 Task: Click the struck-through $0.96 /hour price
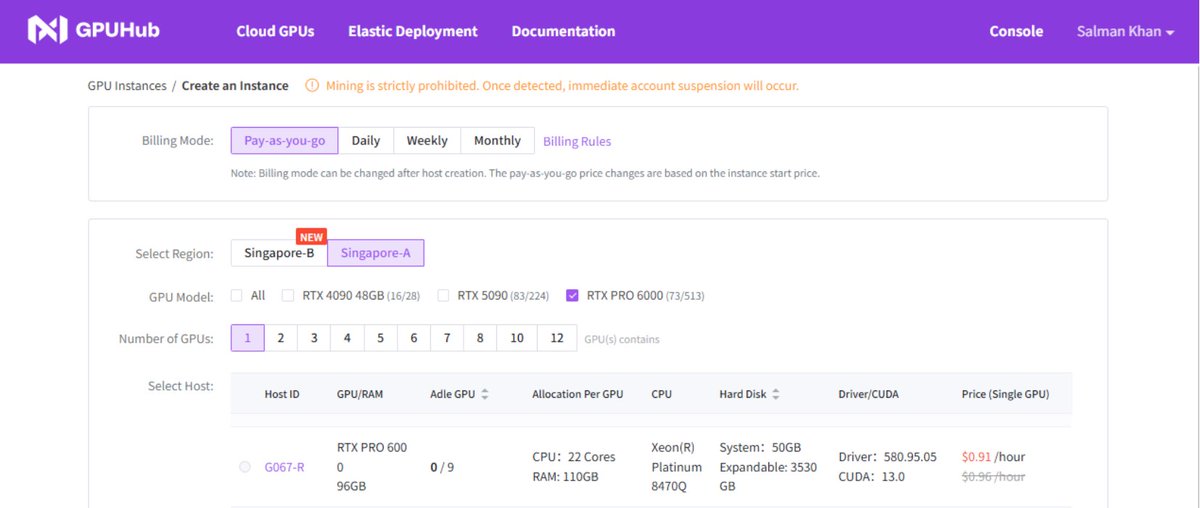993,477
